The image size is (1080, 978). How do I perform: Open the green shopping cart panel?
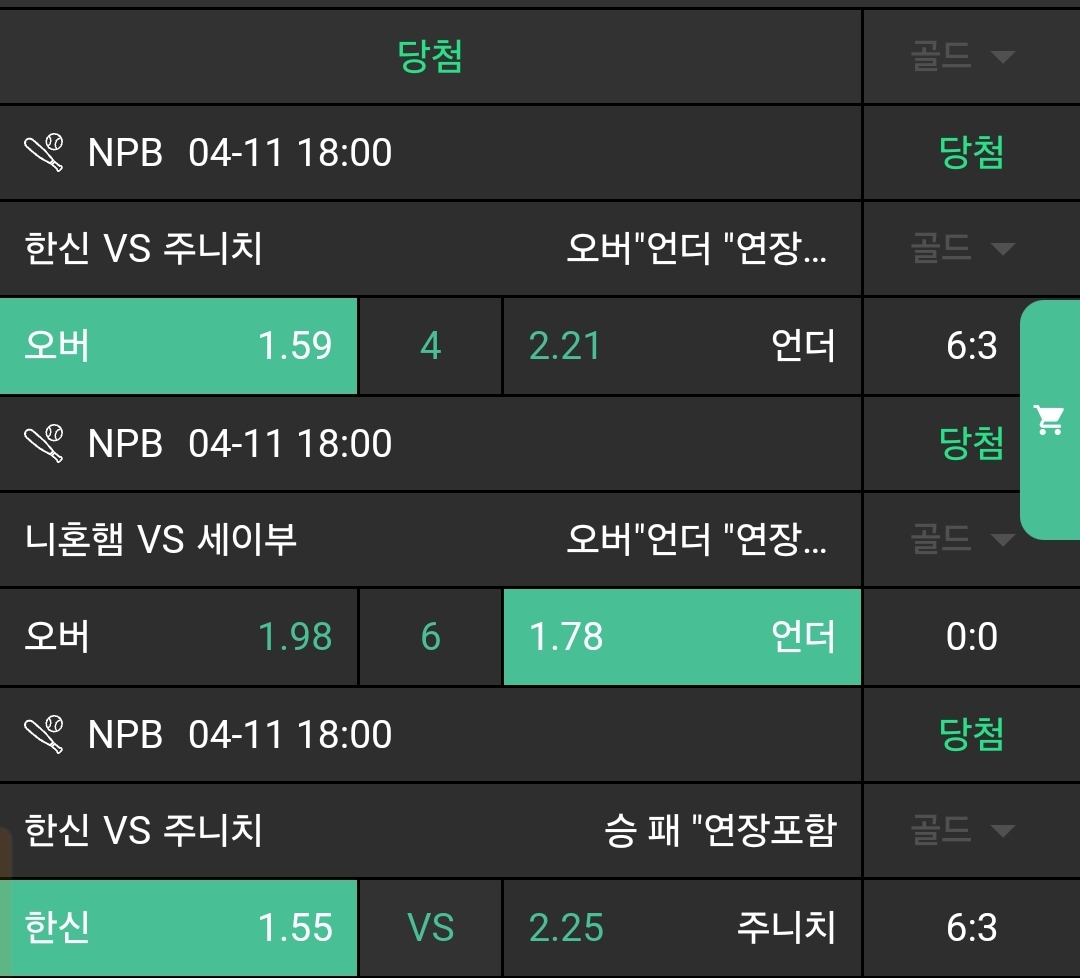point(1049,420)
